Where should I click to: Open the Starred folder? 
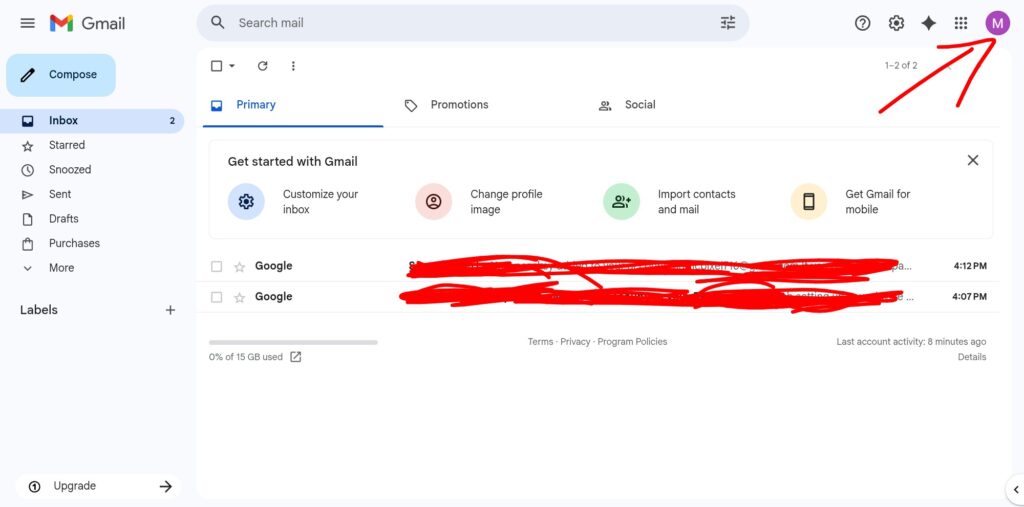(91, 145)
